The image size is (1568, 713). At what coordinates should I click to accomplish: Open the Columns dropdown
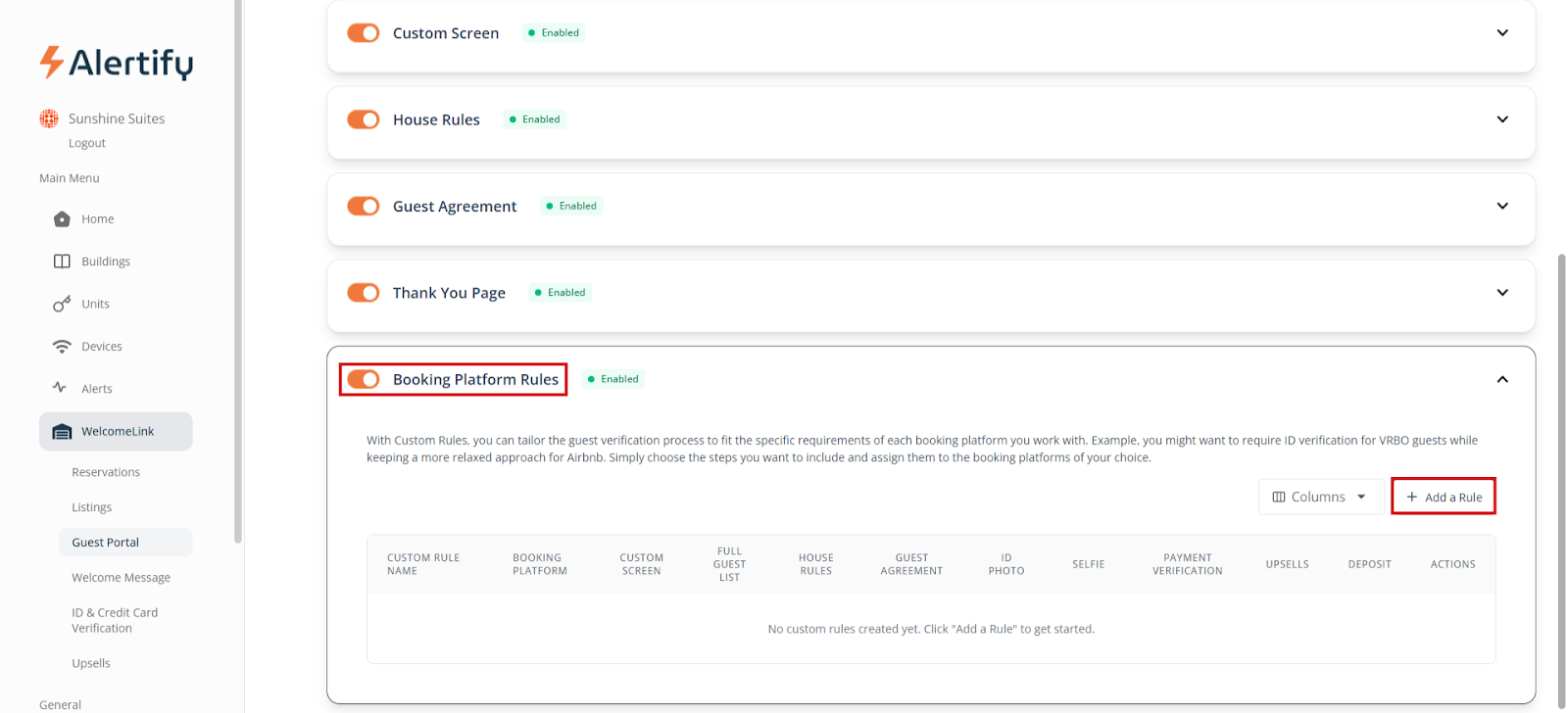[1319, 497]
